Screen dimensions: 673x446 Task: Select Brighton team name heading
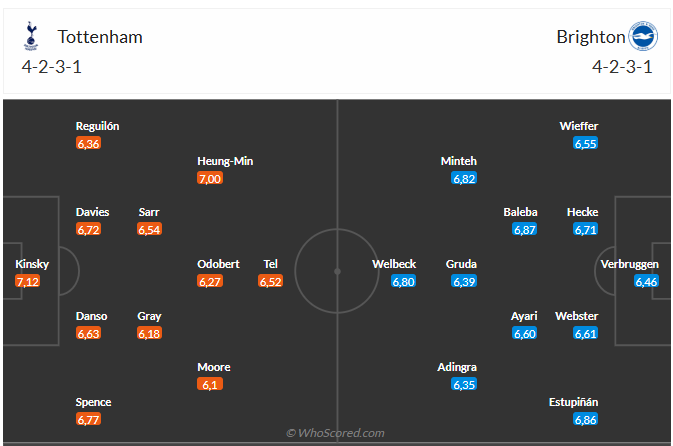[x=590, y=37]
